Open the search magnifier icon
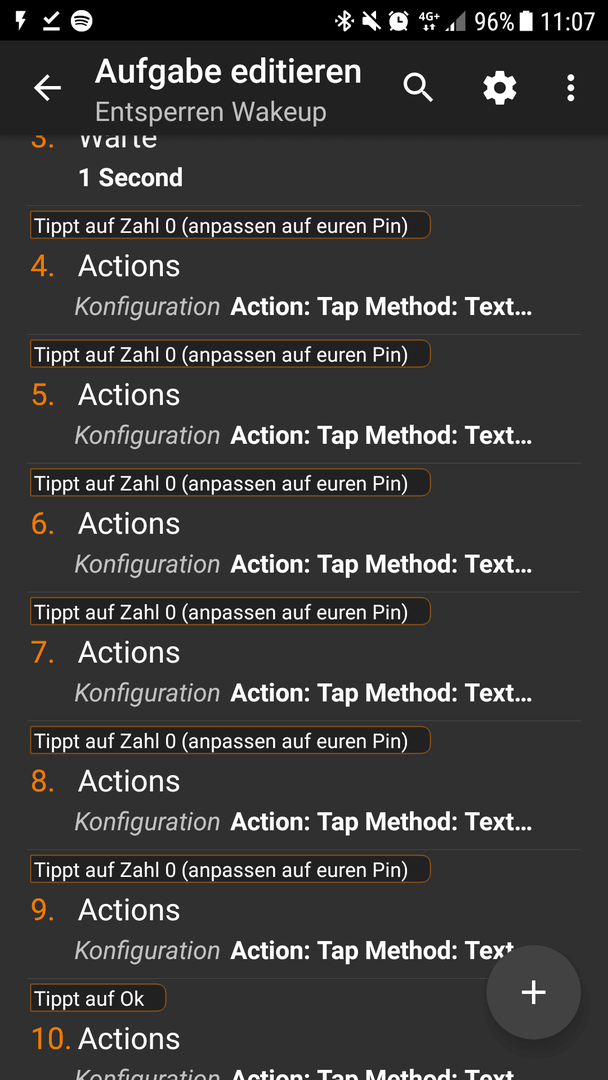The image size is (608, 1080). 418,88
